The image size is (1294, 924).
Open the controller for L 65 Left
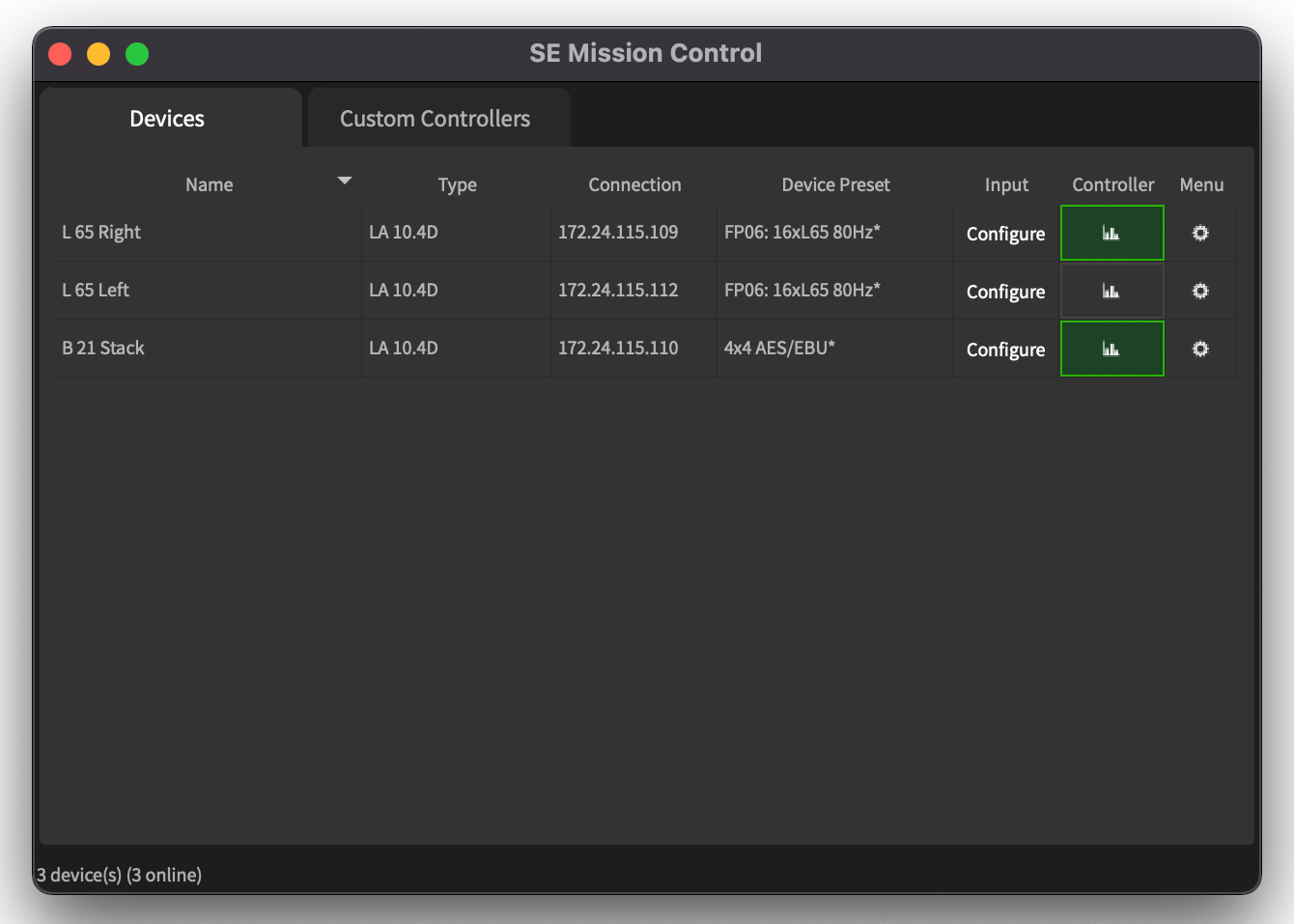pos(1111,291)
